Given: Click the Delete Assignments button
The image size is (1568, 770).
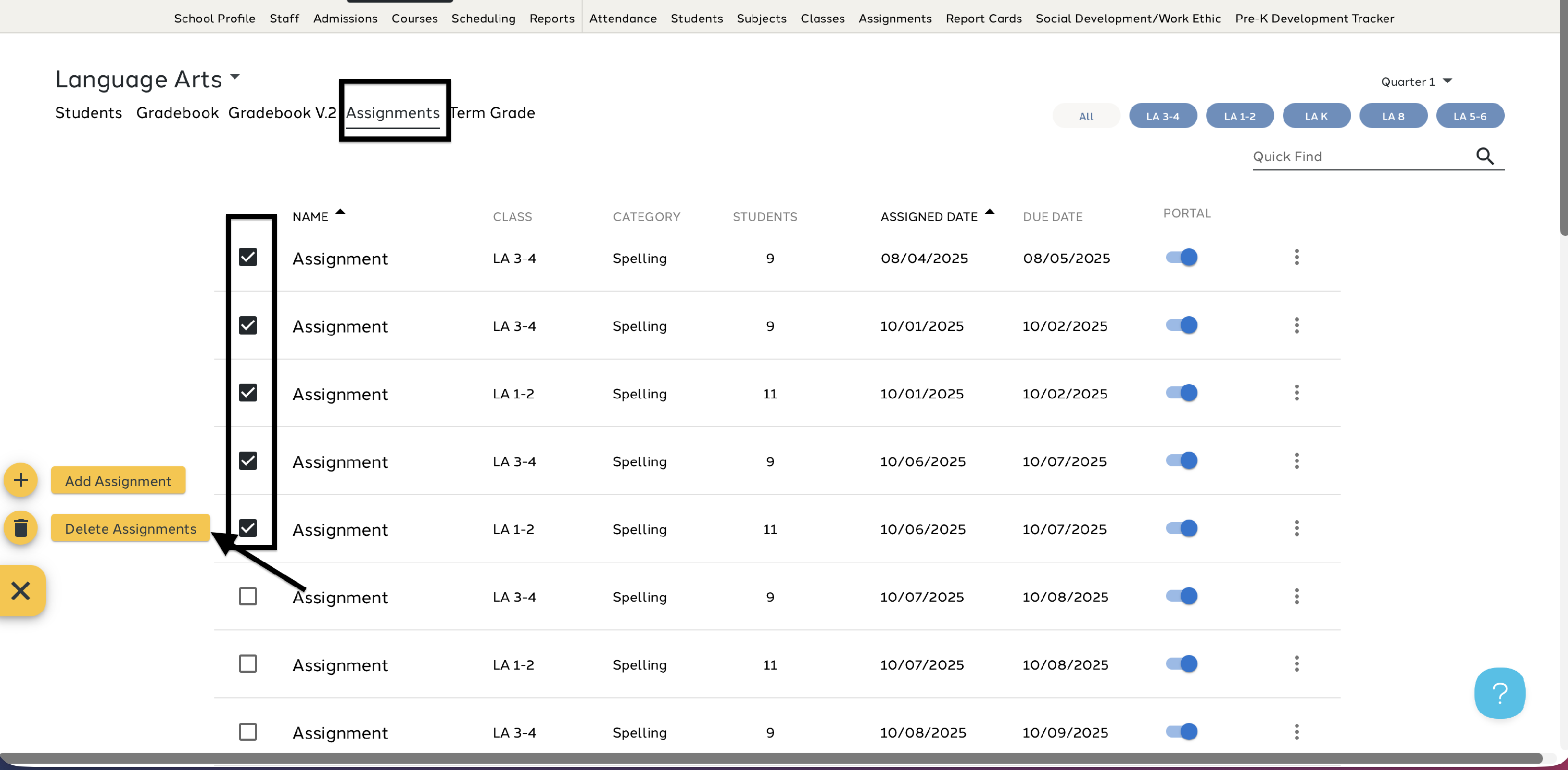Looking at the screenshot, I should tap(130, 528).
